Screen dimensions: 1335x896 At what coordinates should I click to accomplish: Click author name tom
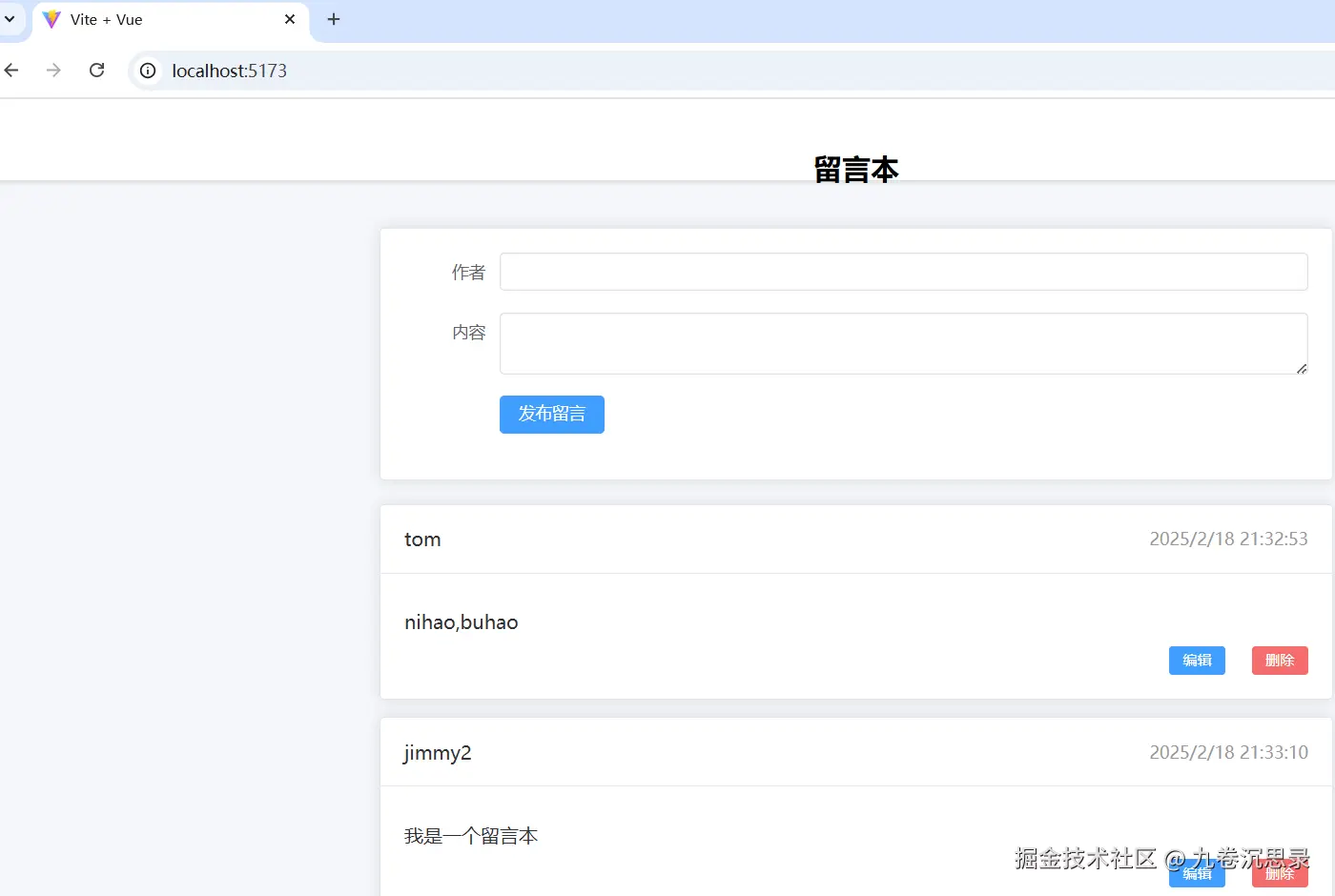(422, 540)
